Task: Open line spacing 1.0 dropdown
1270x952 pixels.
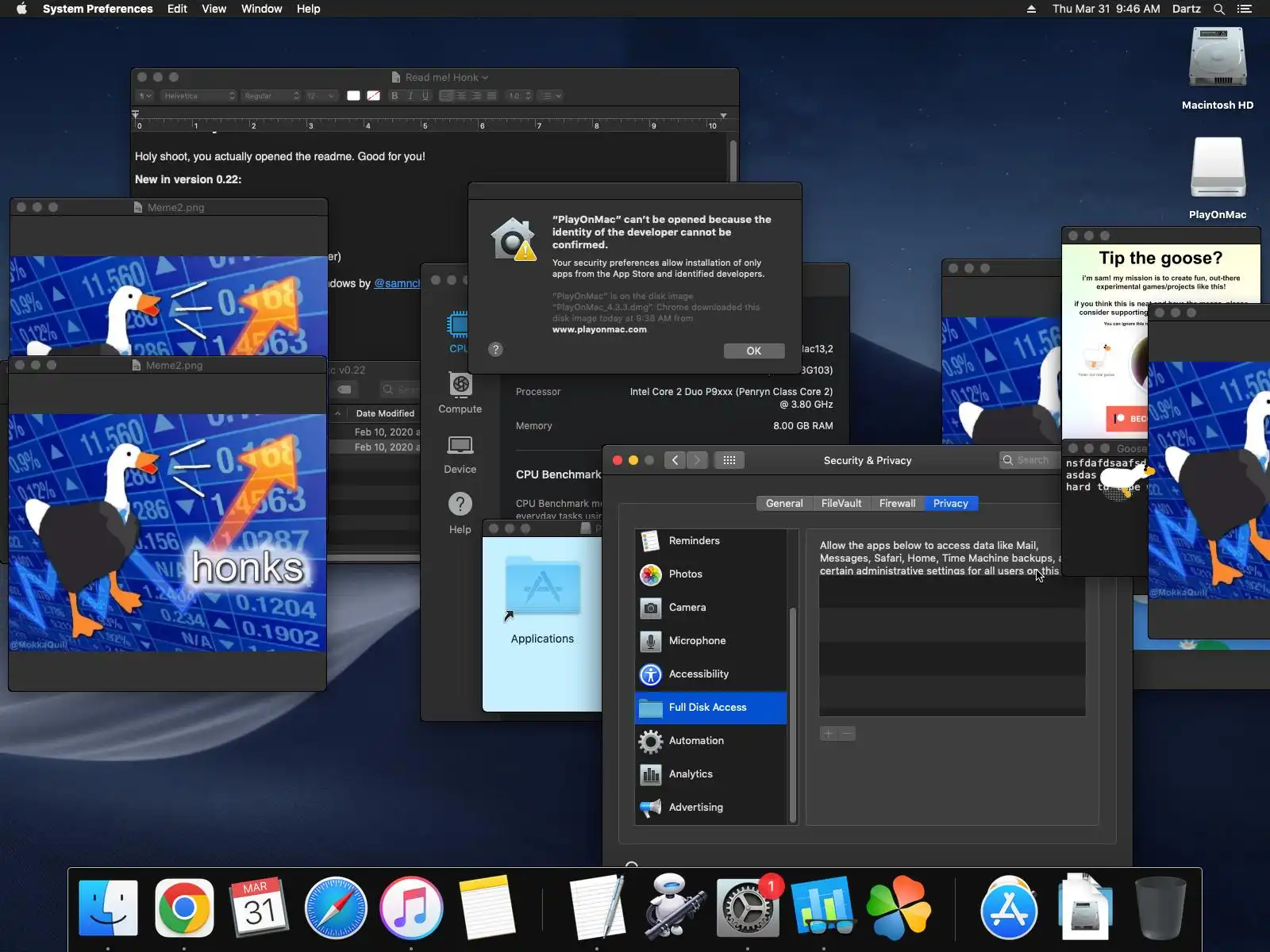Action: point(520,96)
